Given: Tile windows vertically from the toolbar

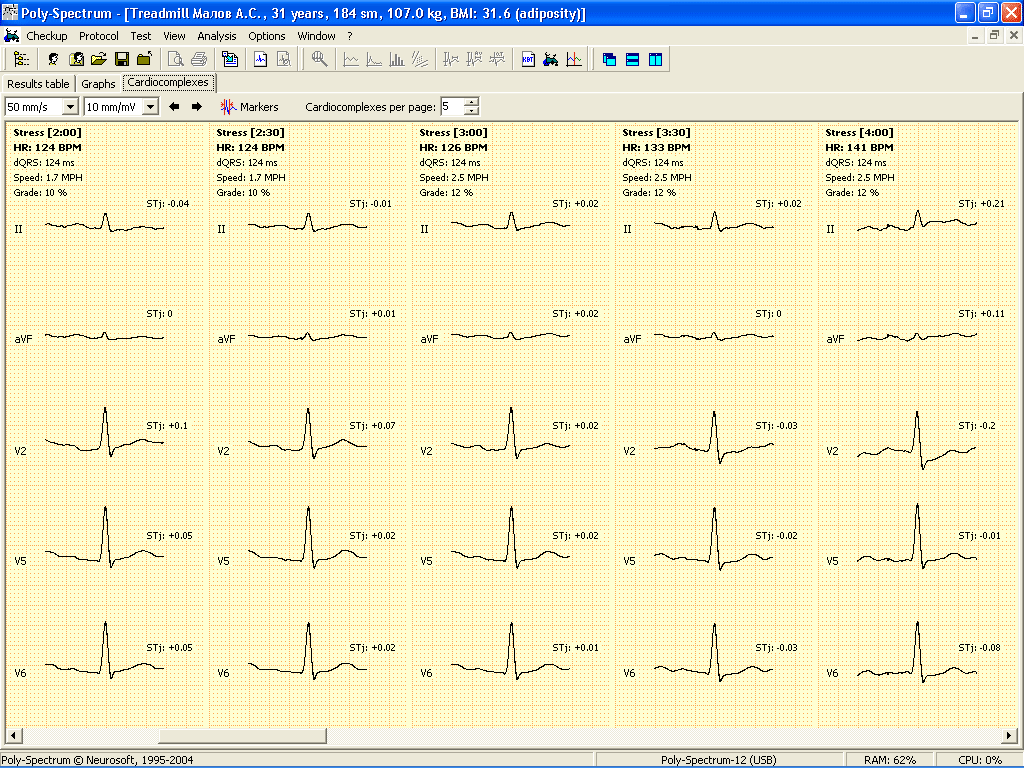Looking at the screenshot, I should [x=655, y=59].
